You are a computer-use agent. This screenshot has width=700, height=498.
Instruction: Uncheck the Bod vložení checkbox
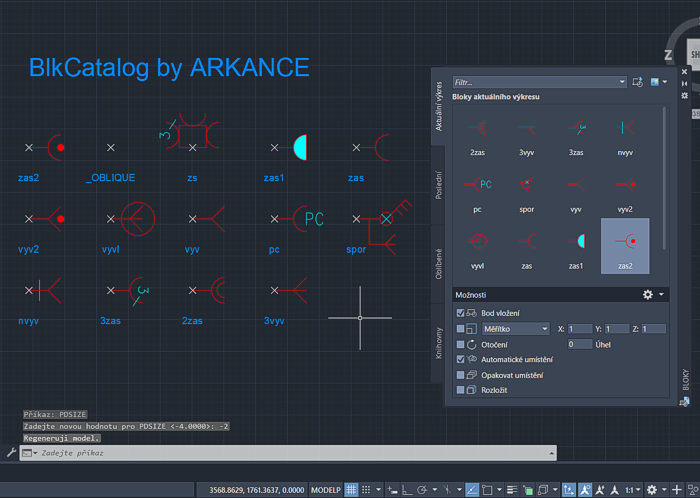tap(461, 313)
